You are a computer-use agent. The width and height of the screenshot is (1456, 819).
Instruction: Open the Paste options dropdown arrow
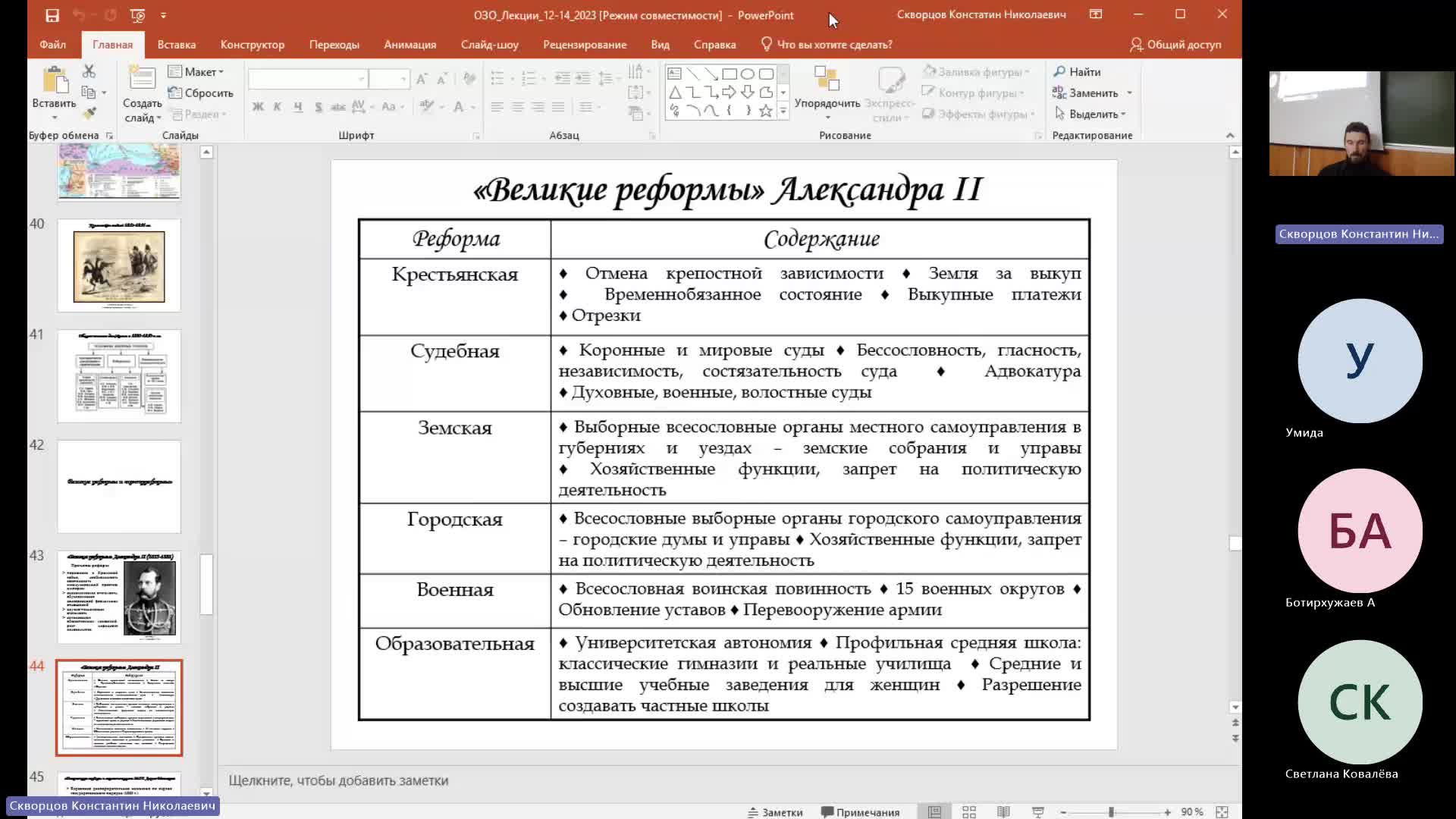click(x=55, y=118)
